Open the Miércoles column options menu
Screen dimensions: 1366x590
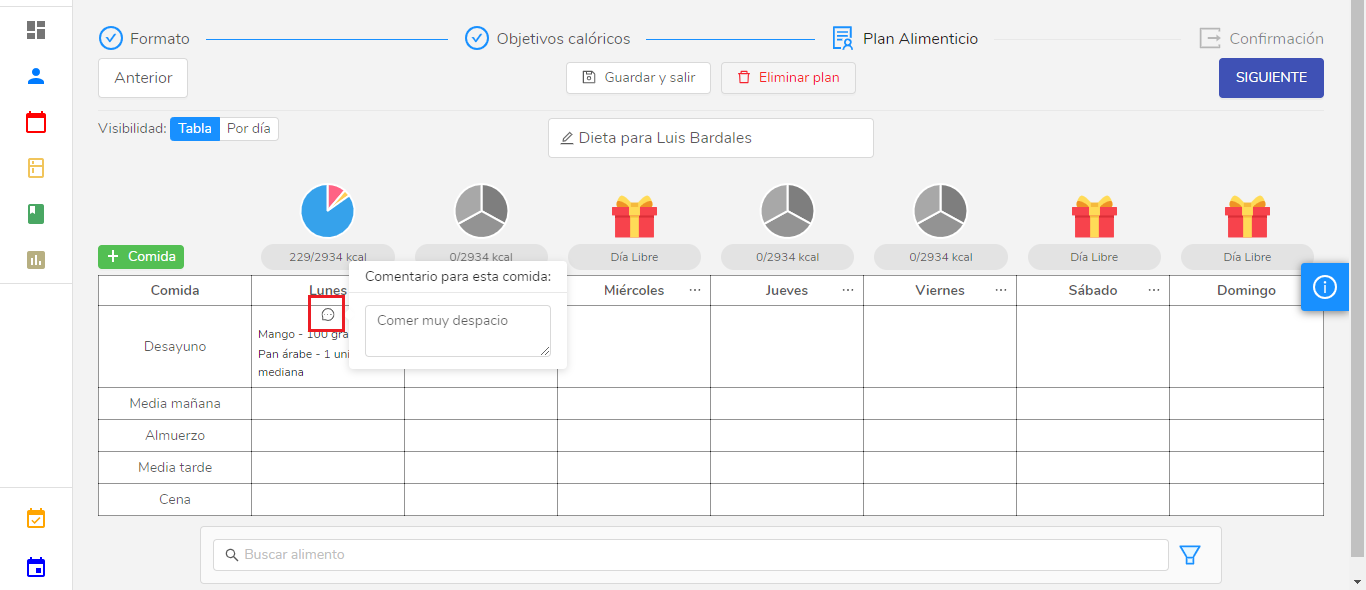[x=695, y=290]
